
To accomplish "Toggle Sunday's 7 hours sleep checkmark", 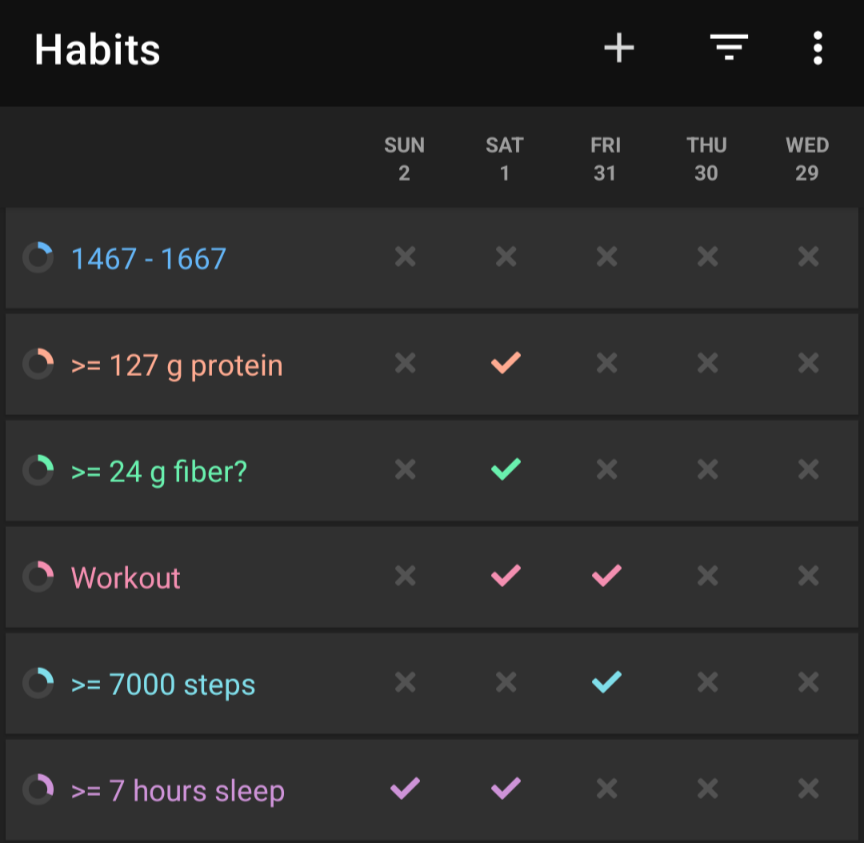I will [404, 789].
